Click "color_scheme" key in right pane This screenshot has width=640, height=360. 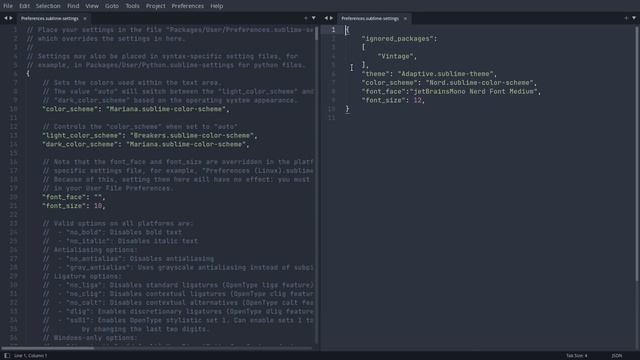point(389,83)
